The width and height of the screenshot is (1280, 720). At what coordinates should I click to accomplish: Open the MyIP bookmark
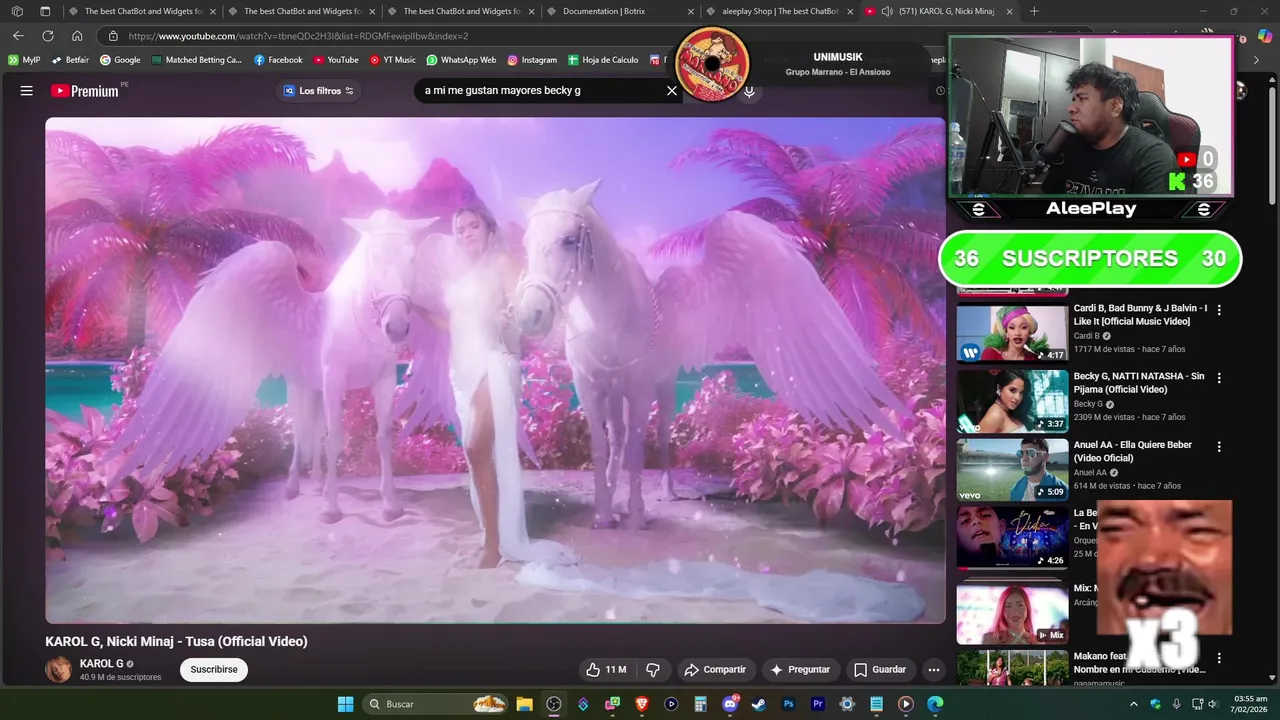[24, 60]
